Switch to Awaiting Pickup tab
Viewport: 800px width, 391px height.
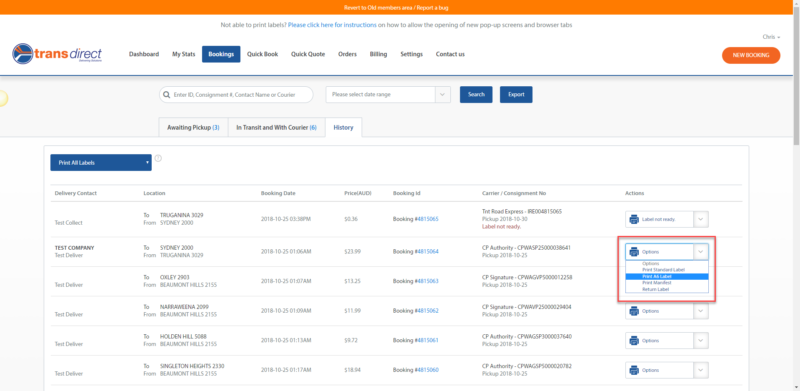[193, 128]
